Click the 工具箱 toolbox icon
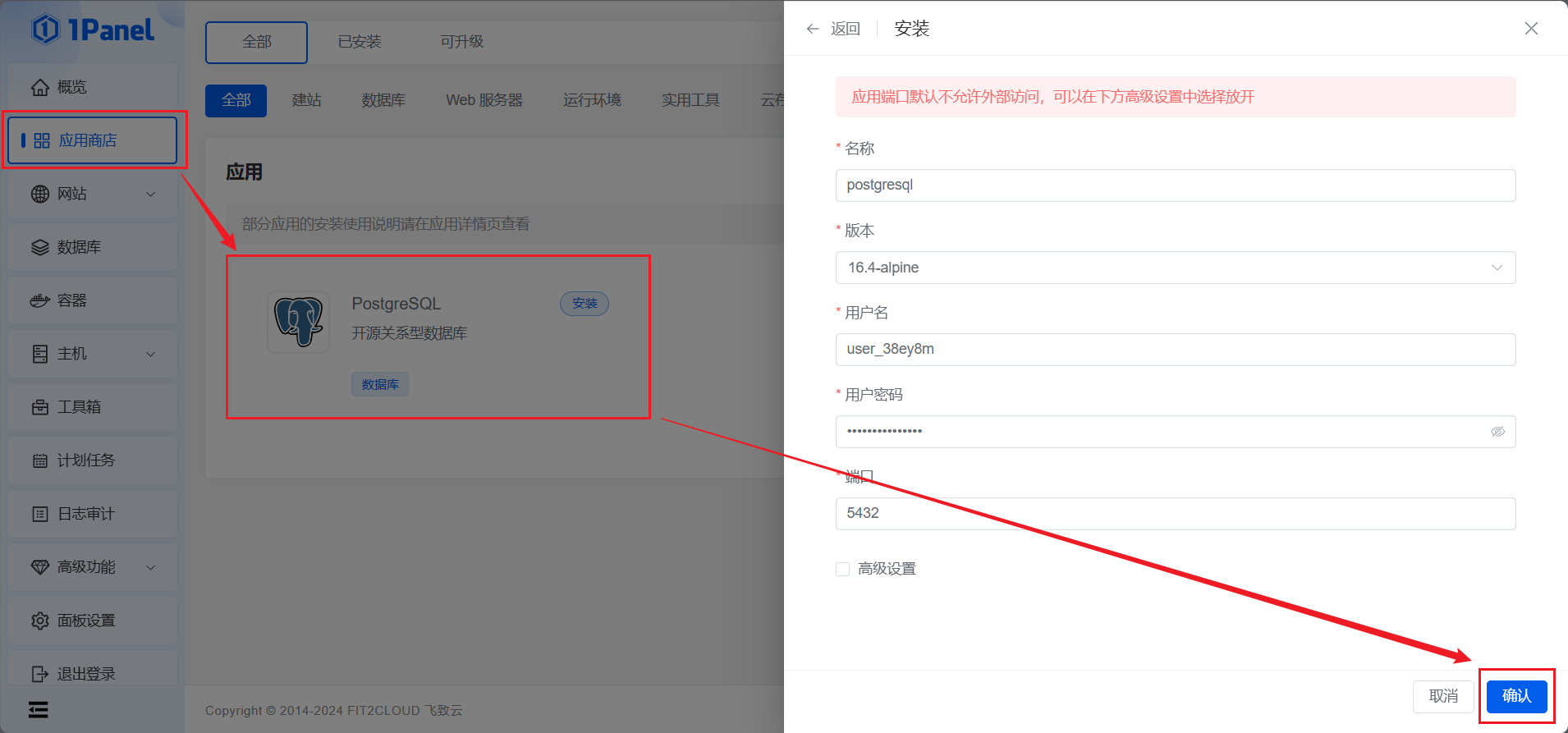The image size is (1568, 733). (40, 407)
